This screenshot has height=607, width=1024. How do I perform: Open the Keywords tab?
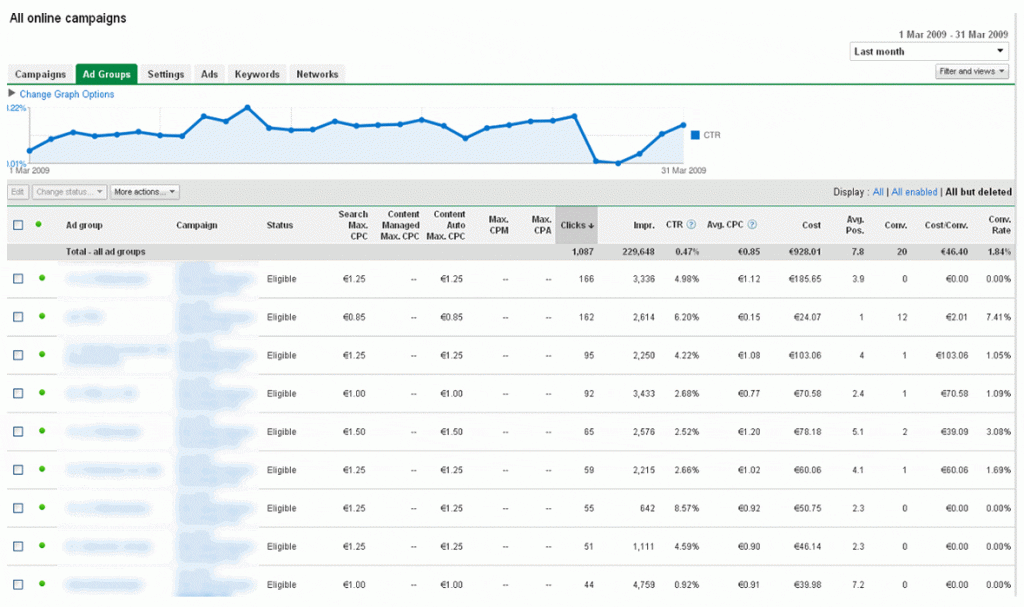click(x=257, y=74)
